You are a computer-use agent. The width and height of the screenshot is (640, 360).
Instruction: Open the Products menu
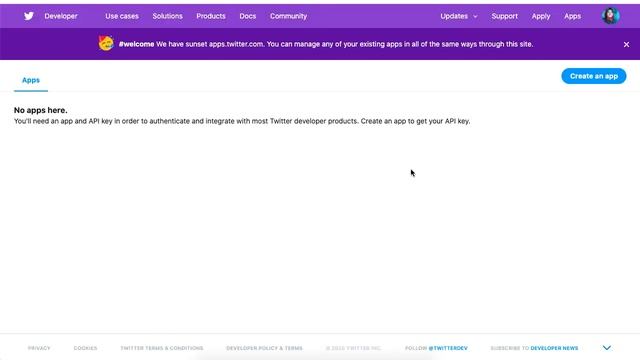tap(211, 16)
